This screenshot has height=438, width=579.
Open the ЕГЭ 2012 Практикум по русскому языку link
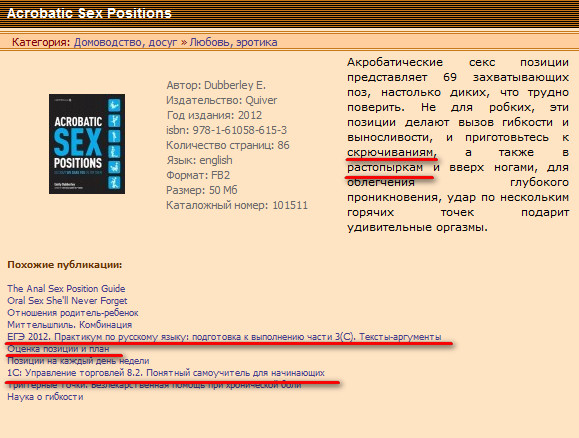pyautogui.click(x=224, y=337)
